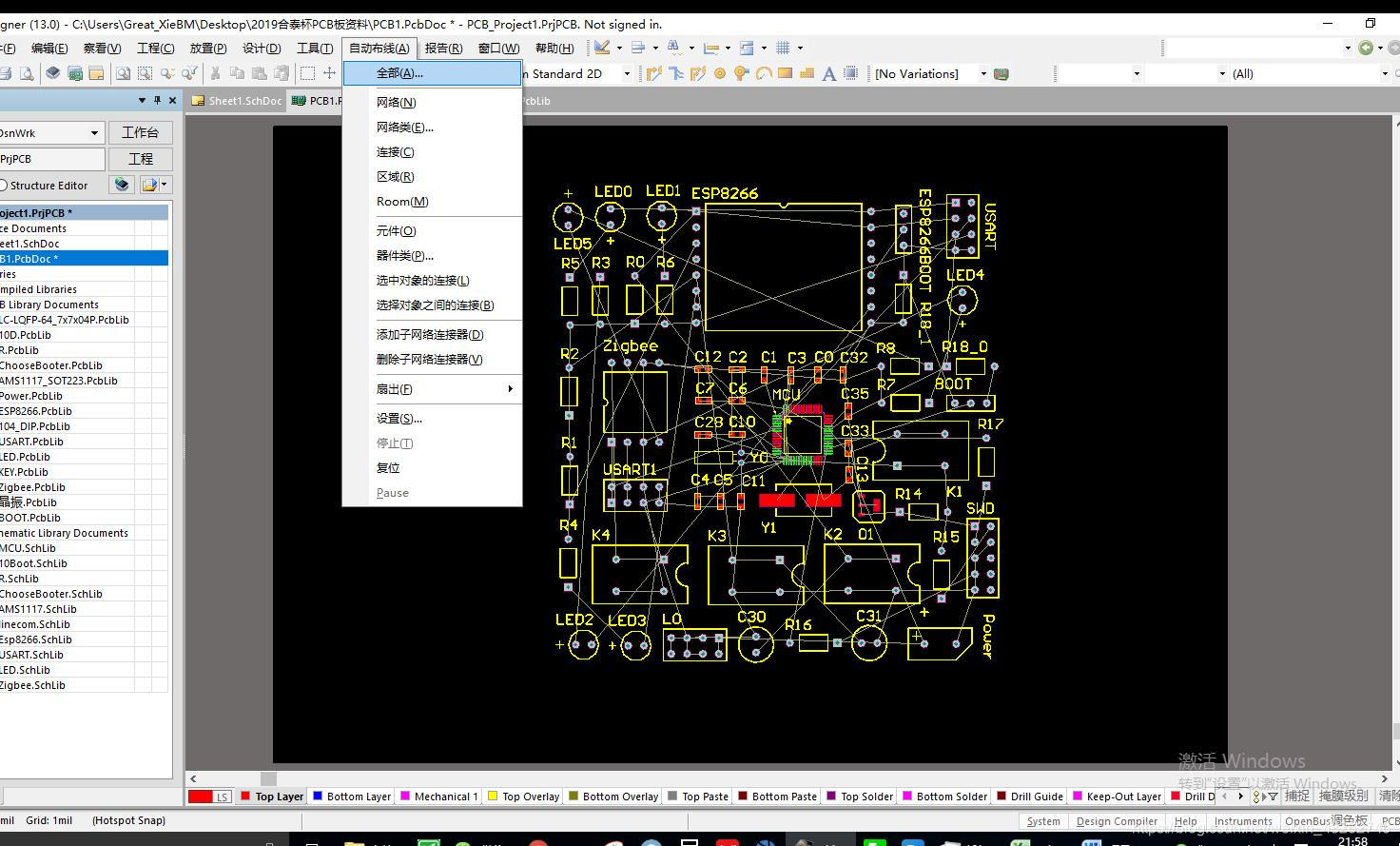Pin the Projects panel with pushpin

tap(156, 100)
